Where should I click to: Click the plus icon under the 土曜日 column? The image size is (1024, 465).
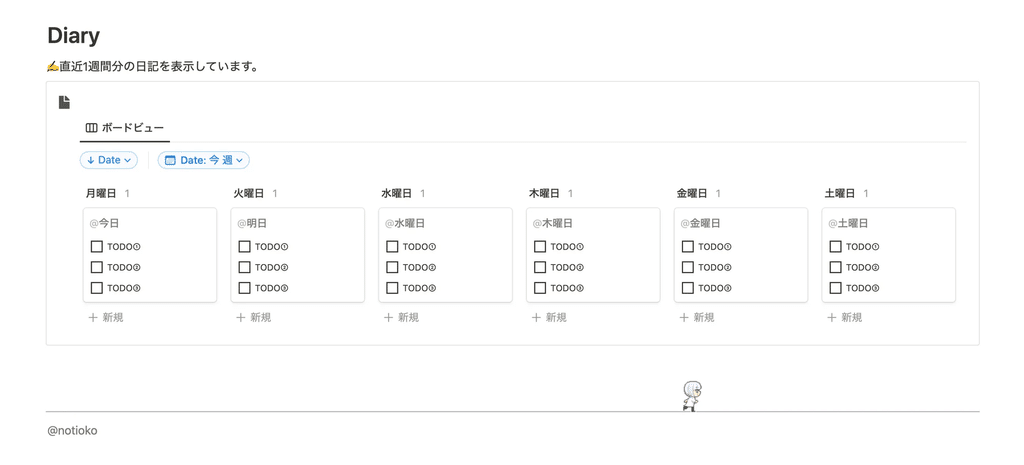(831, 317)
